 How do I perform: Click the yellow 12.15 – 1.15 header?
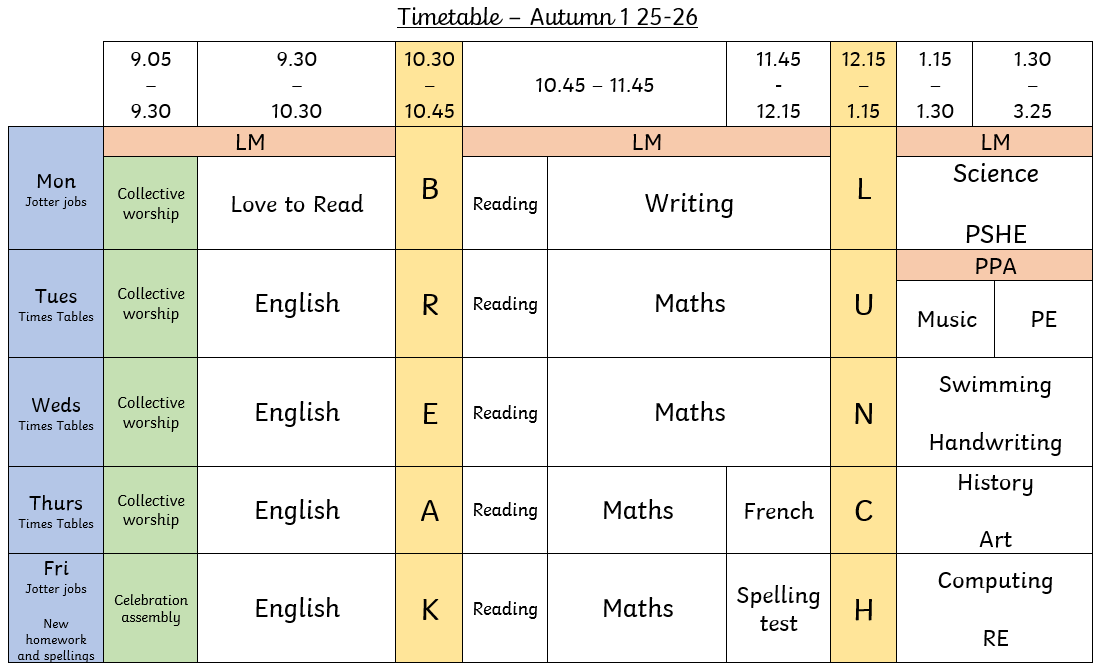pyautogui.click(x=863, y=85)
